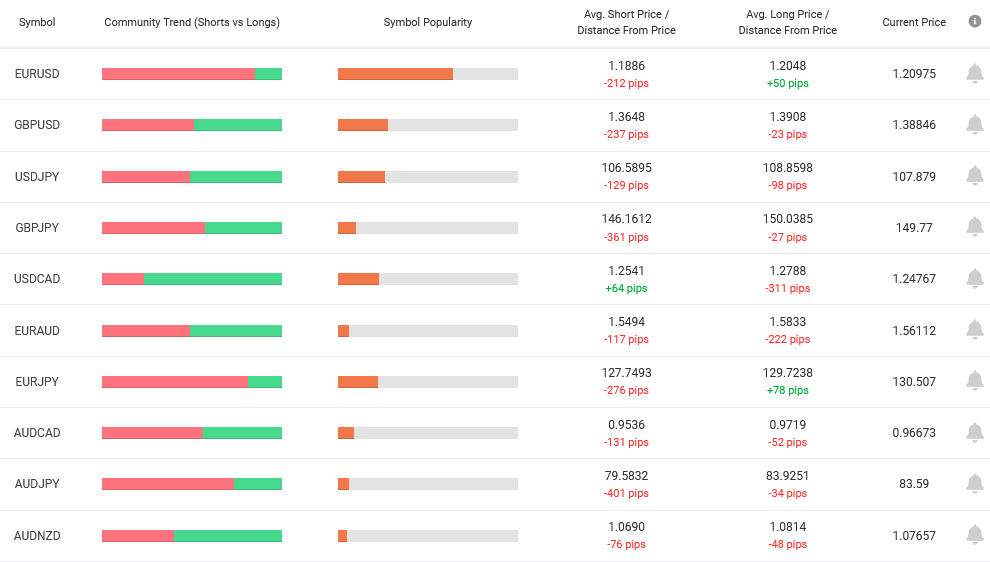Select the AUDJPY symbol
This screenshot has width=990, height=562.
pos(37,484)
